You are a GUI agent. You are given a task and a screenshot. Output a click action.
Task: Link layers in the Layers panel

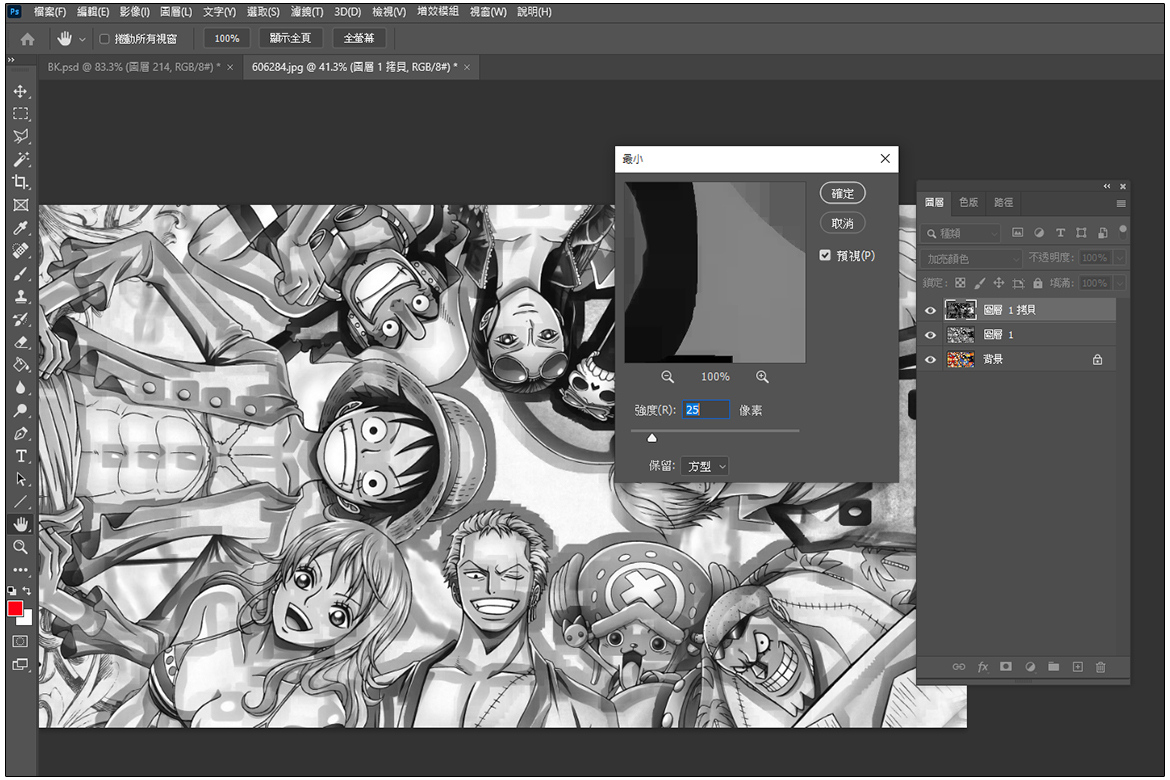pos(959,667)
